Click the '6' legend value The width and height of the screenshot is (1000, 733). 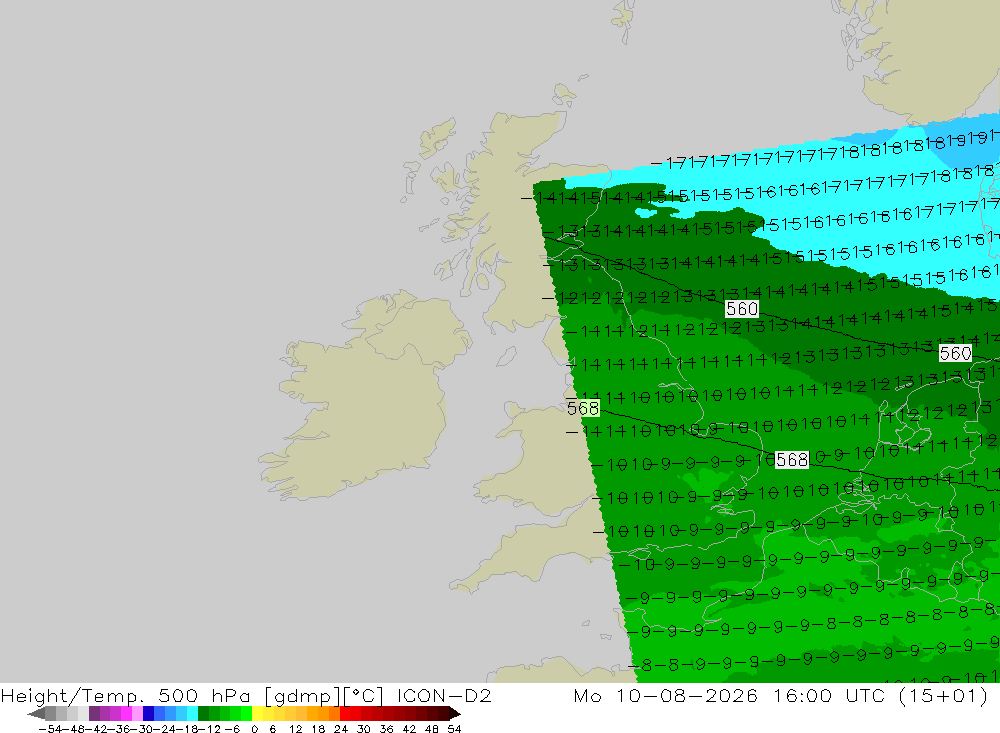(x=272, y=729)
